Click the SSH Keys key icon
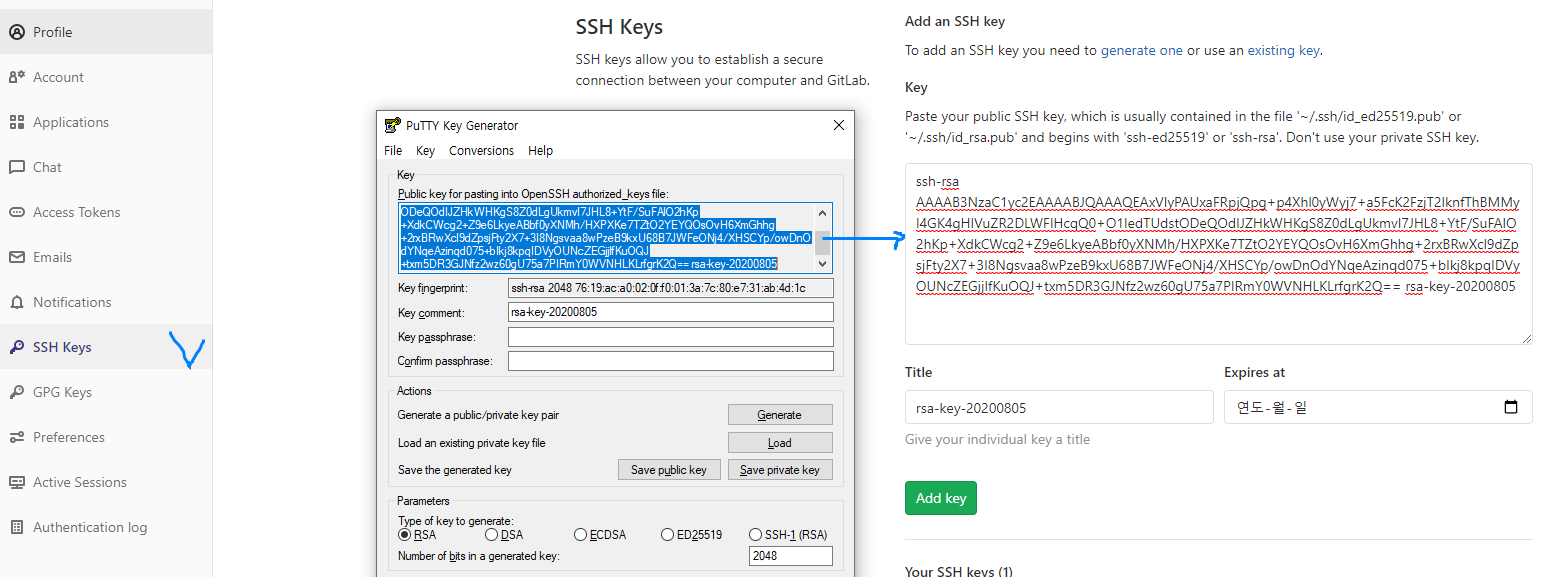This screenshot has width=1560, height=577. (17, 347)
